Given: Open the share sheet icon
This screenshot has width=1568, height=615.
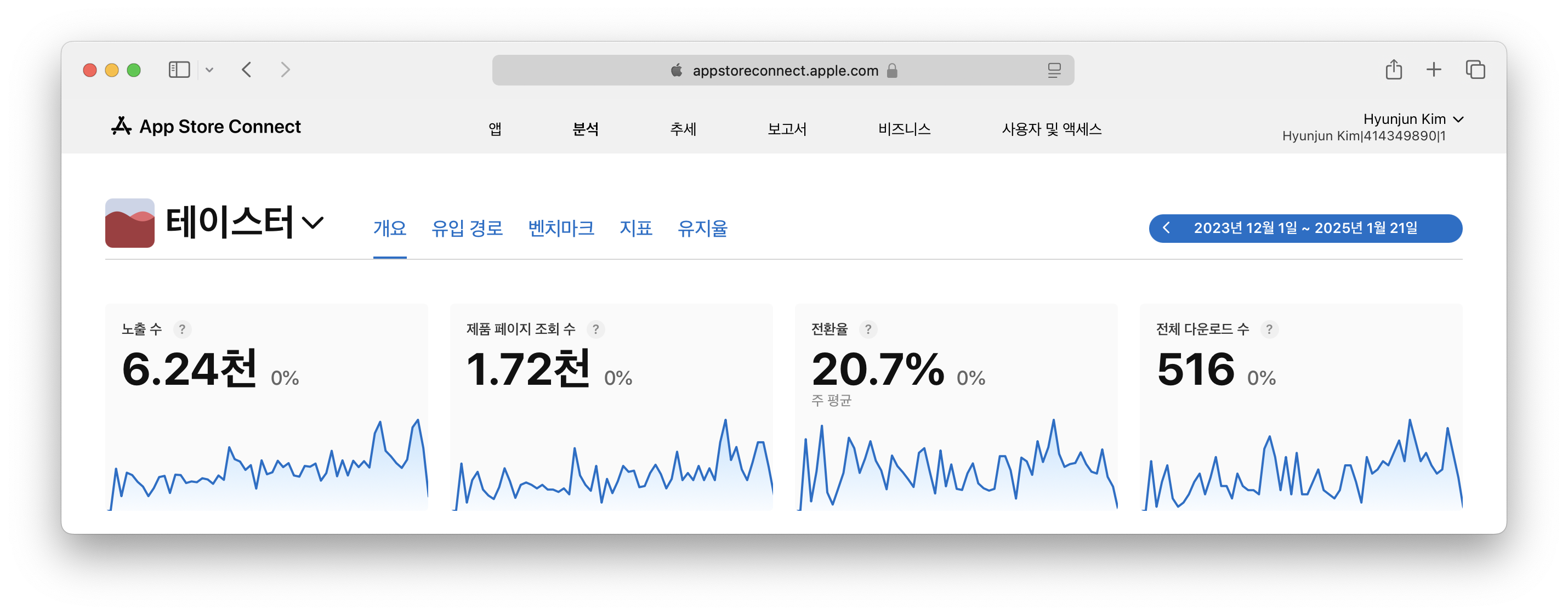Looking at the screenshot, I should [1393, 70].
